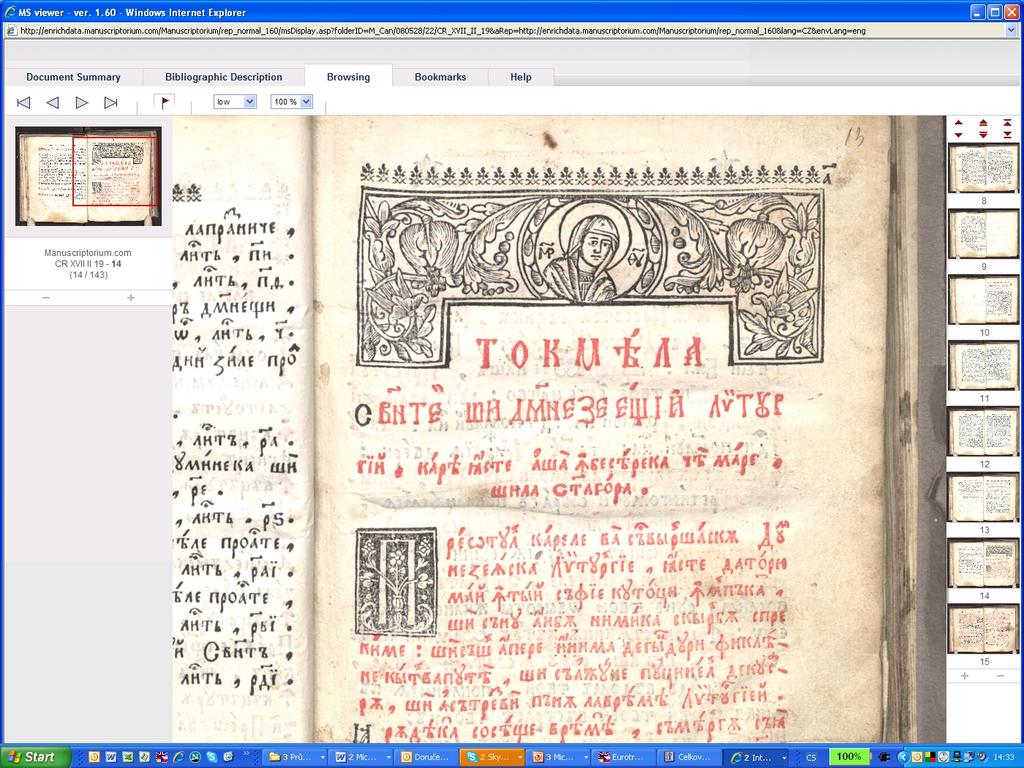
Task: Open the Bookmarks tab
Action: pos(440,77)
